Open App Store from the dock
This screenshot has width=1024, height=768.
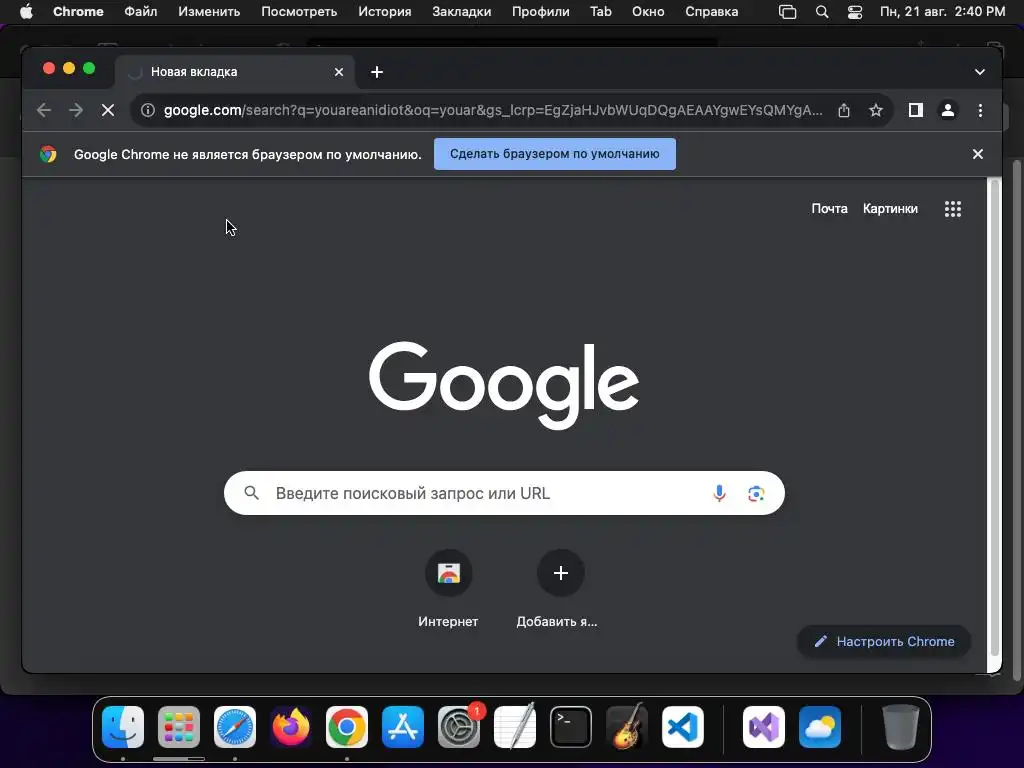pos(403,727)
